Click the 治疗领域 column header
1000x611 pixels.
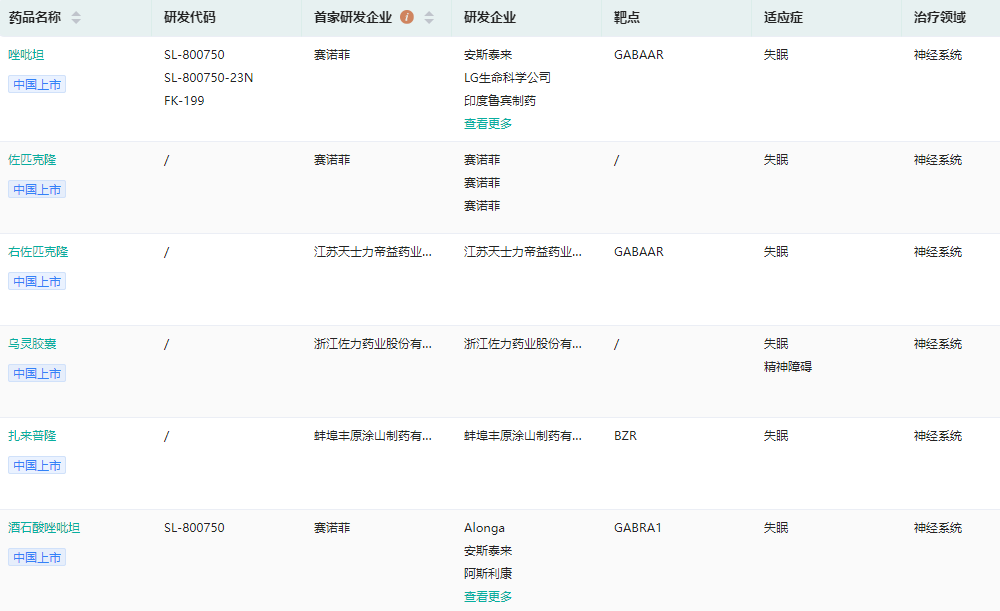(x=939, y=18)
